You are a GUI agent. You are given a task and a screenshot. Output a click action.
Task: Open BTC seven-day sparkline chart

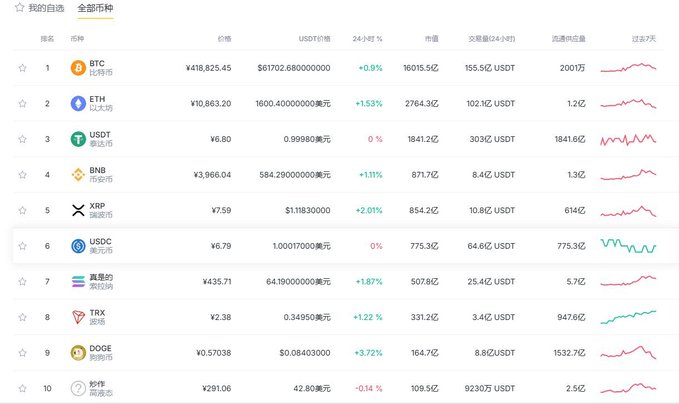[x=628, y=67]
